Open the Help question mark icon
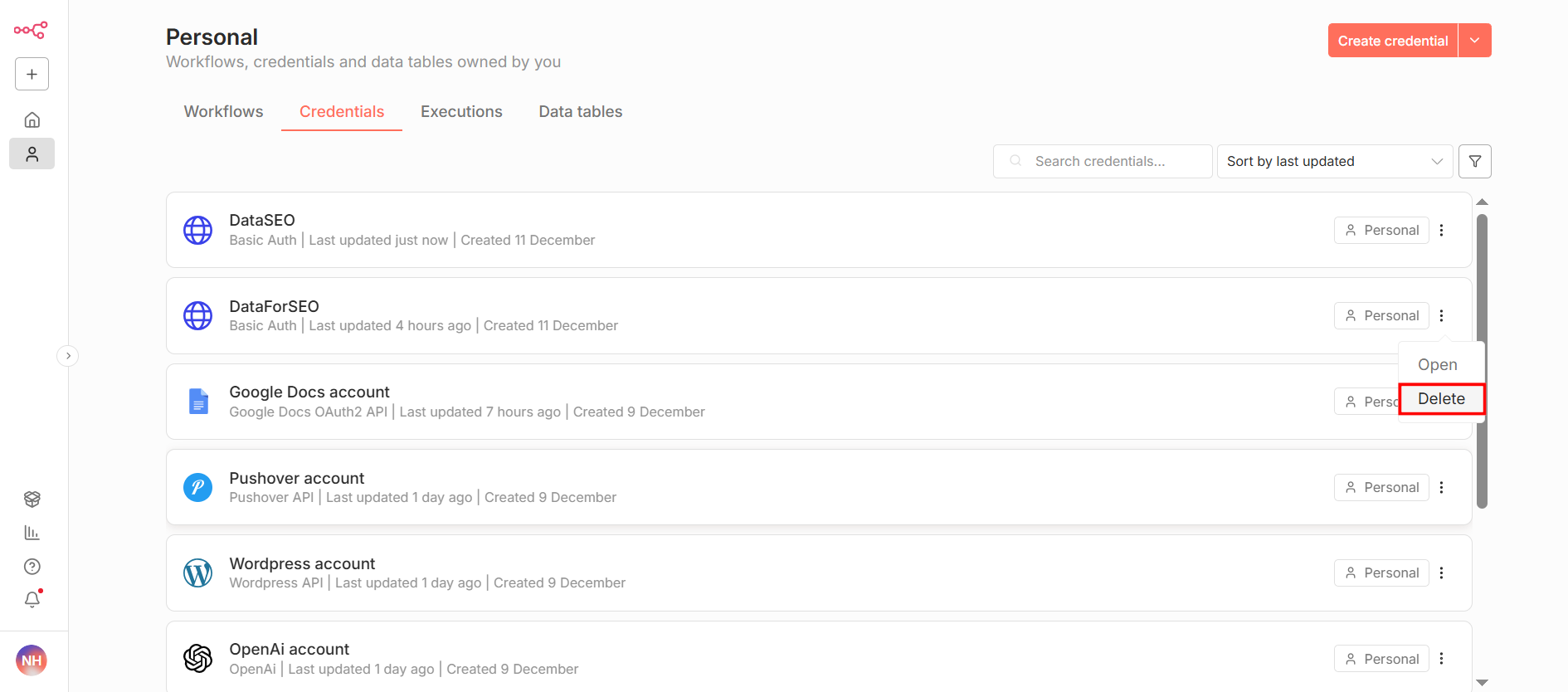Image resolution: width=1568 pixels, height=692 pixels. [32, 567]
